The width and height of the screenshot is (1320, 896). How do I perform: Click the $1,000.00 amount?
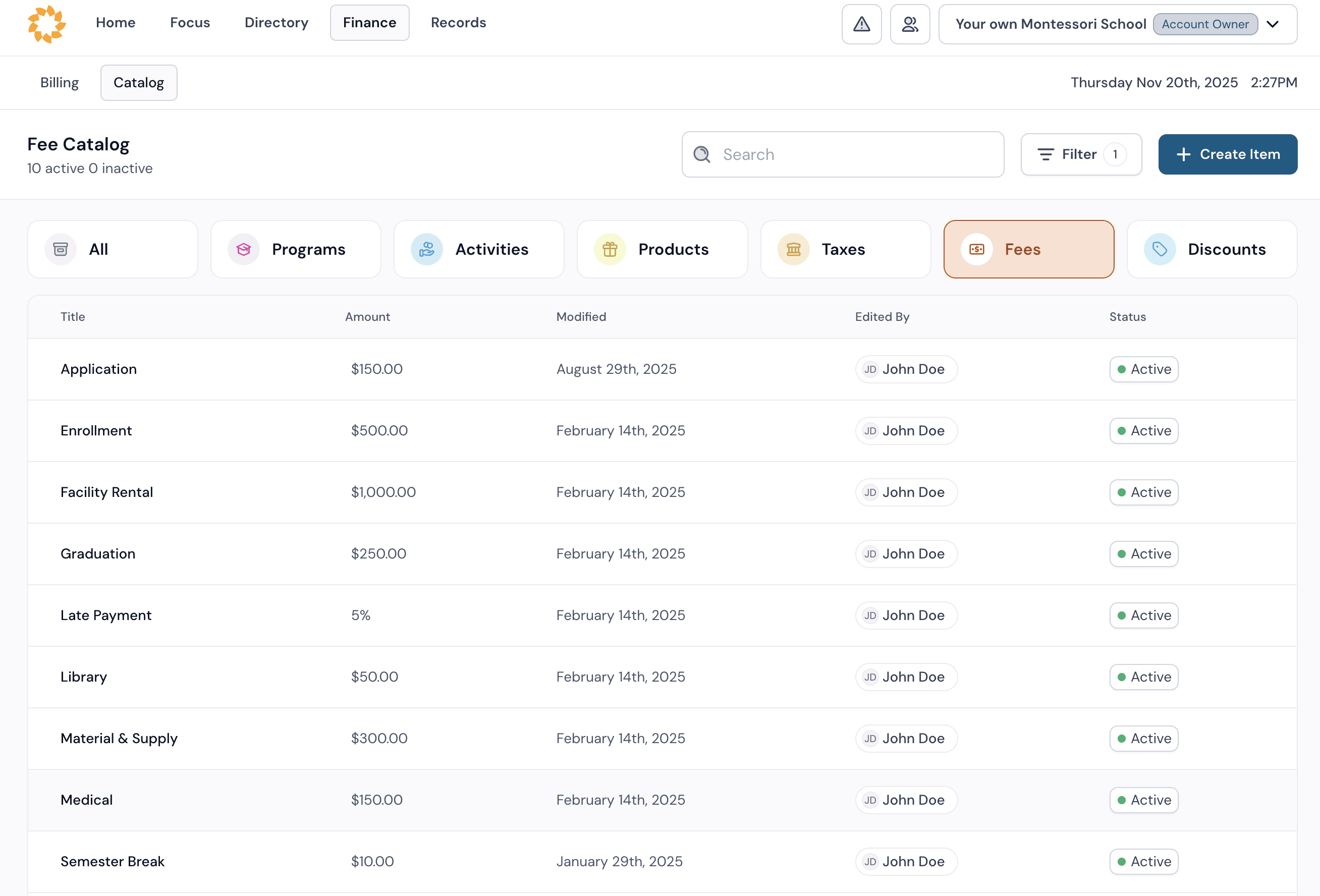click(383, 492)
